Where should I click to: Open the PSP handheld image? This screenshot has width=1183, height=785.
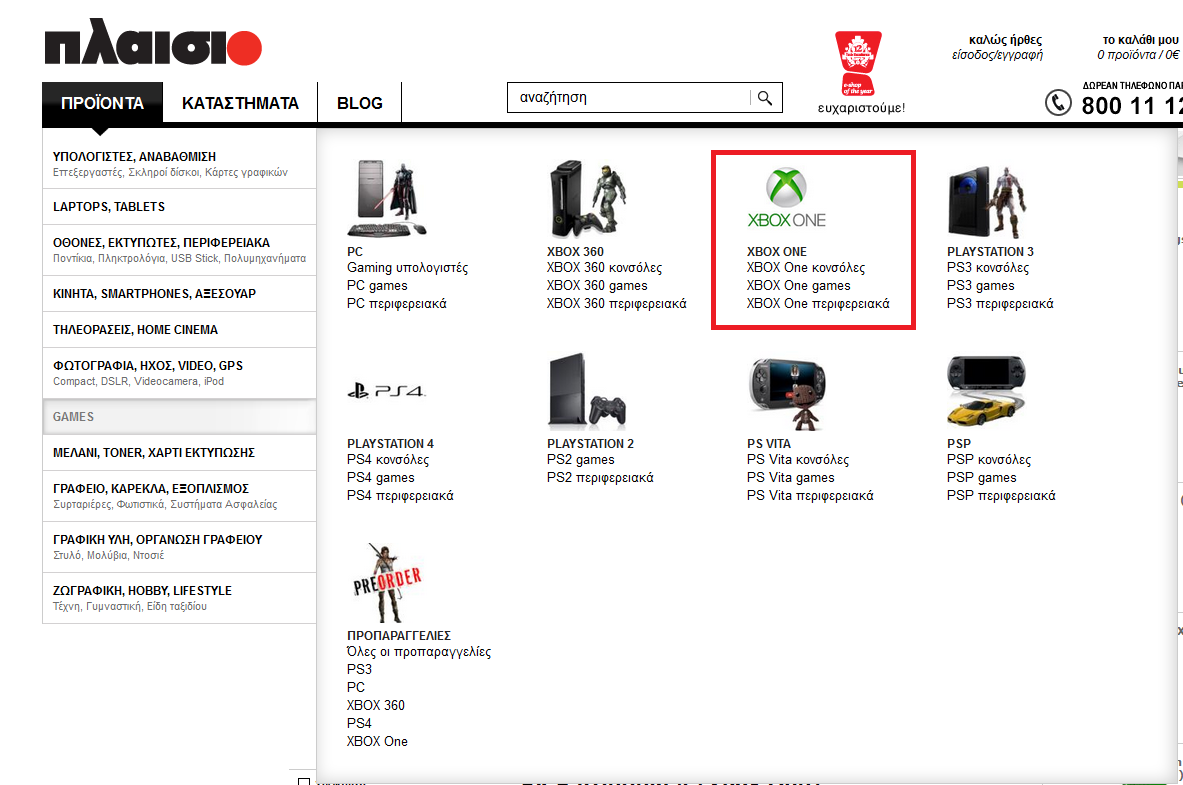987,391
